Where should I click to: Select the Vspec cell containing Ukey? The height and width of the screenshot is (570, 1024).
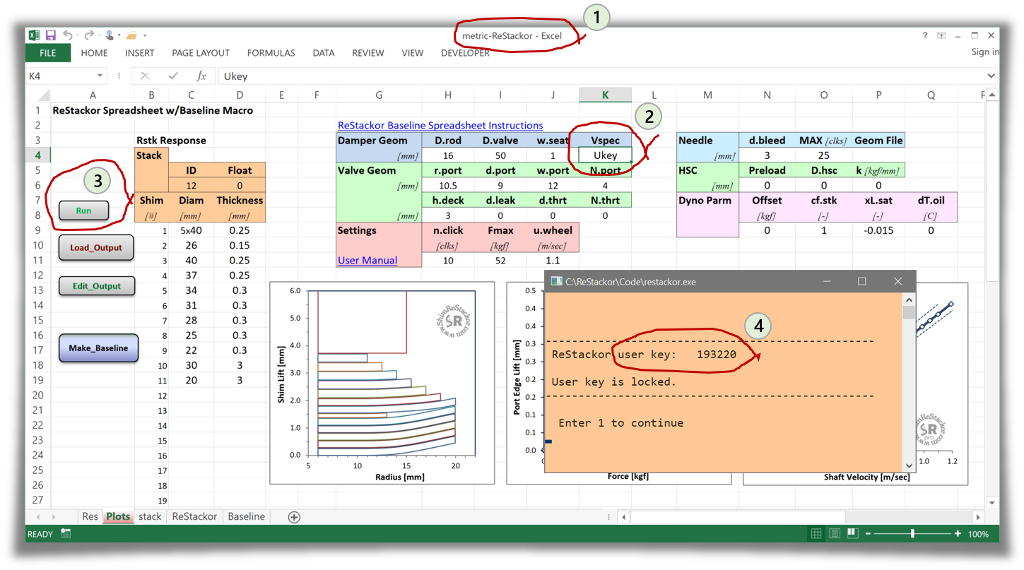pos(605,155)
